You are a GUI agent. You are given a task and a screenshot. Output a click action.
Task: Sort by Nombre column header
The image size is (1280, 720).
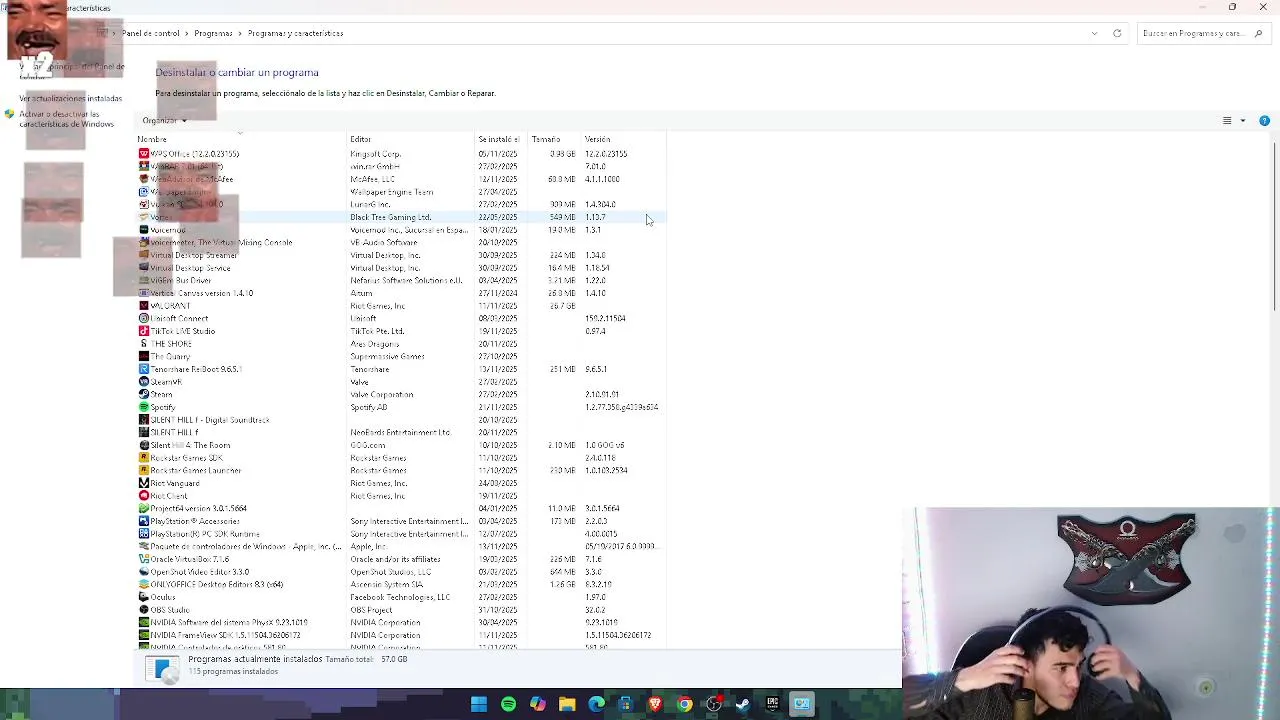click(x=240, y=139)
